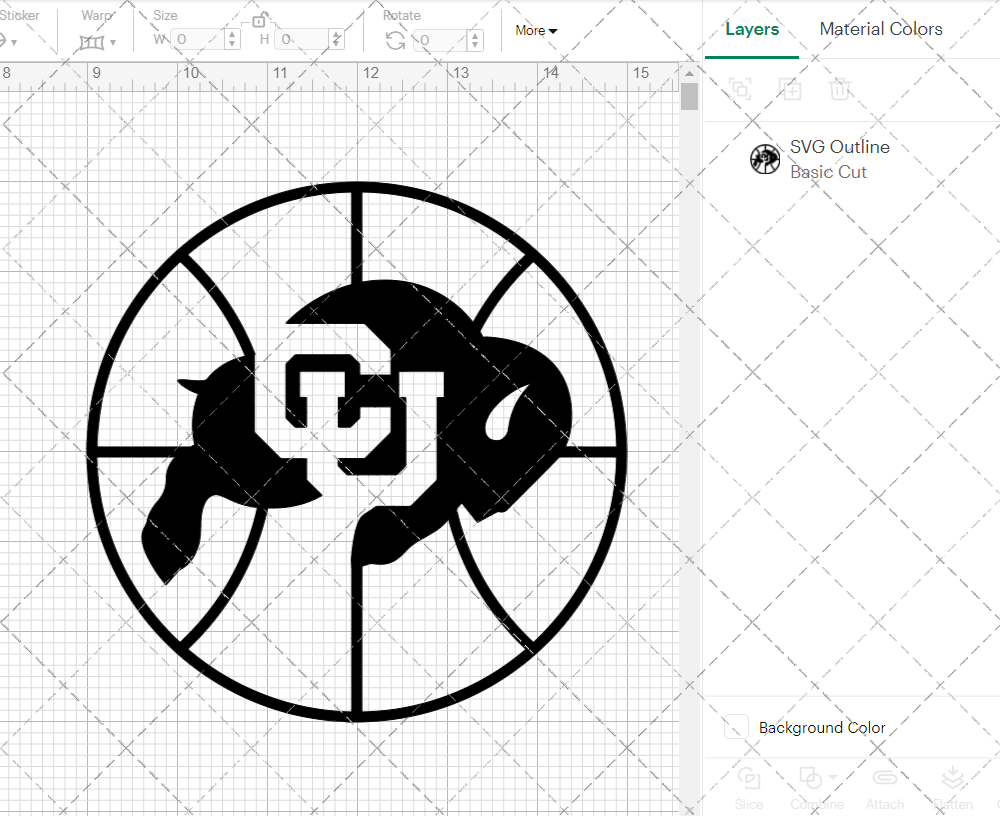Click the Flatten button
1000x816 pixels.
click(x=953, y=788)
